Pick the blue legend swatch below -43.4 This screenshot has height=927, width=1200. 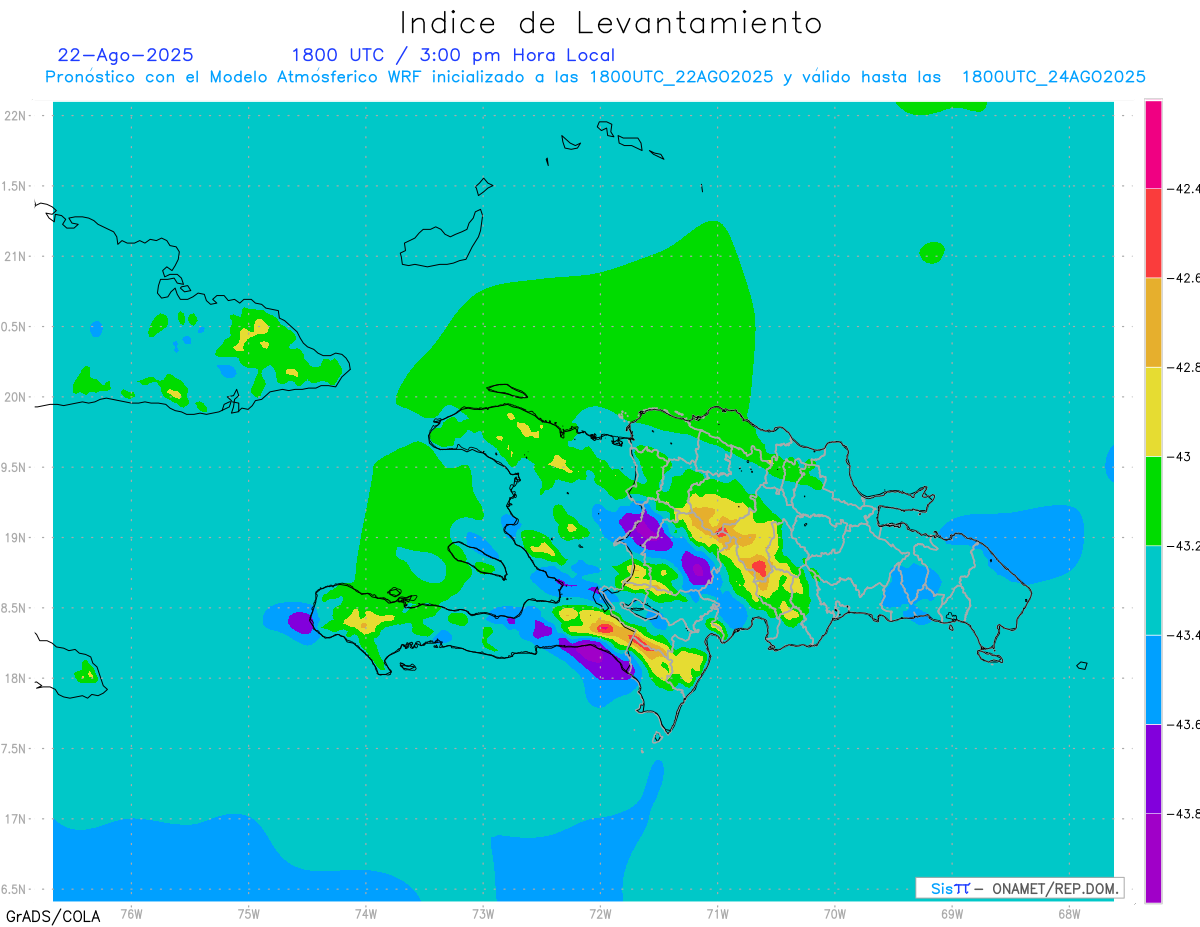tap(1153, 679)
